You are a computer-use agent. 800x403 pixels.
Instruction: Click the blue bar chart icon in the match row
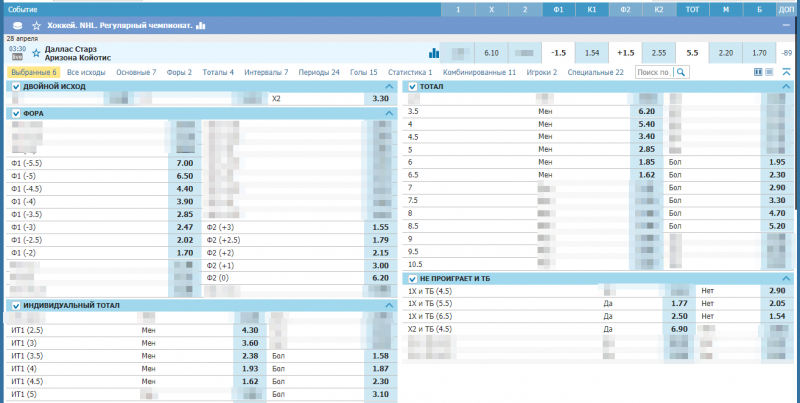point(434,53)
